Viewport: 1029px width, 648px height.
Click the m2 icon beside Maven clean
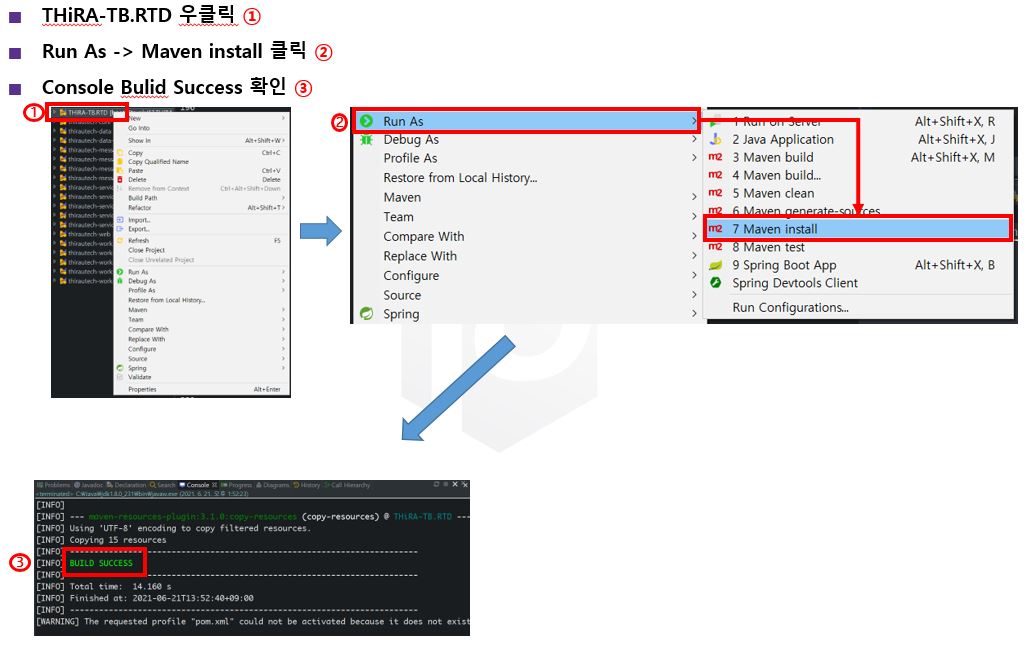tap(715, 193)
